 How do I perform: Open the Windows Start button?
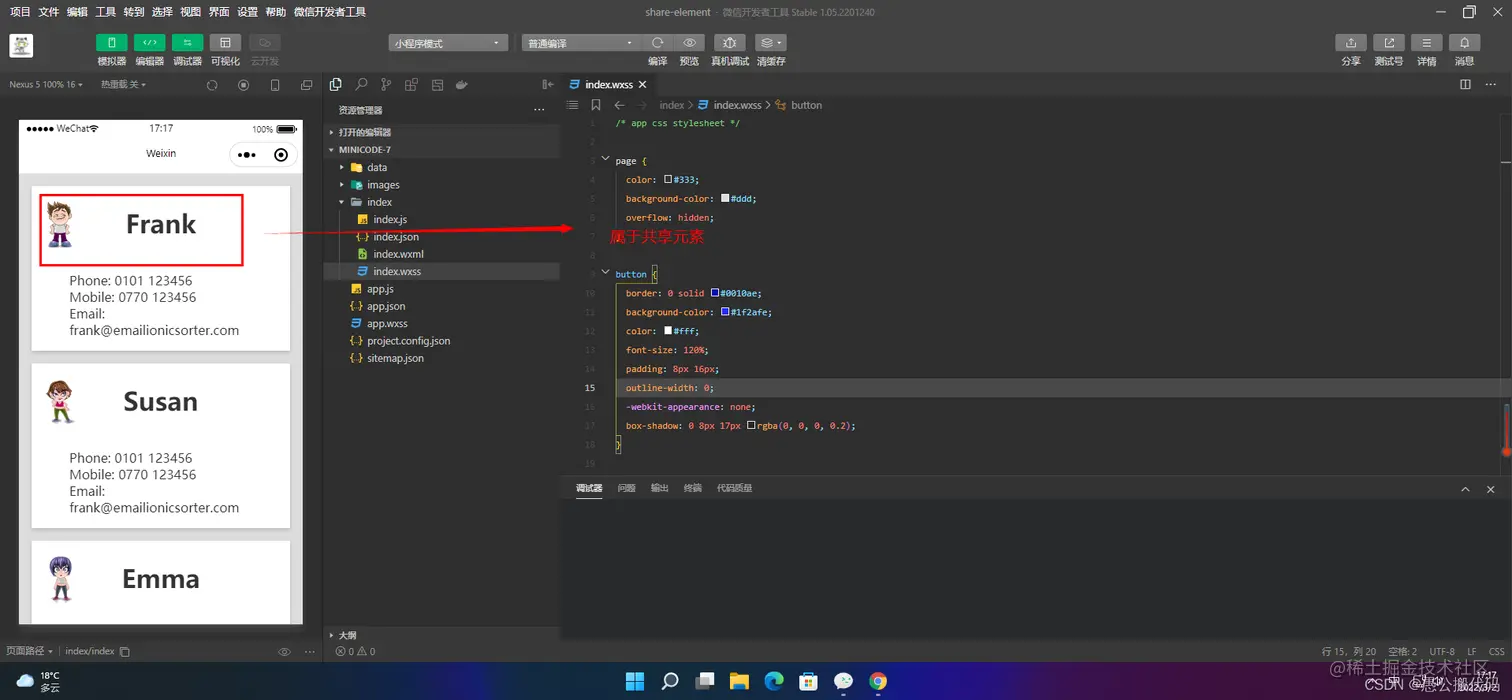[x=635, y=682]
